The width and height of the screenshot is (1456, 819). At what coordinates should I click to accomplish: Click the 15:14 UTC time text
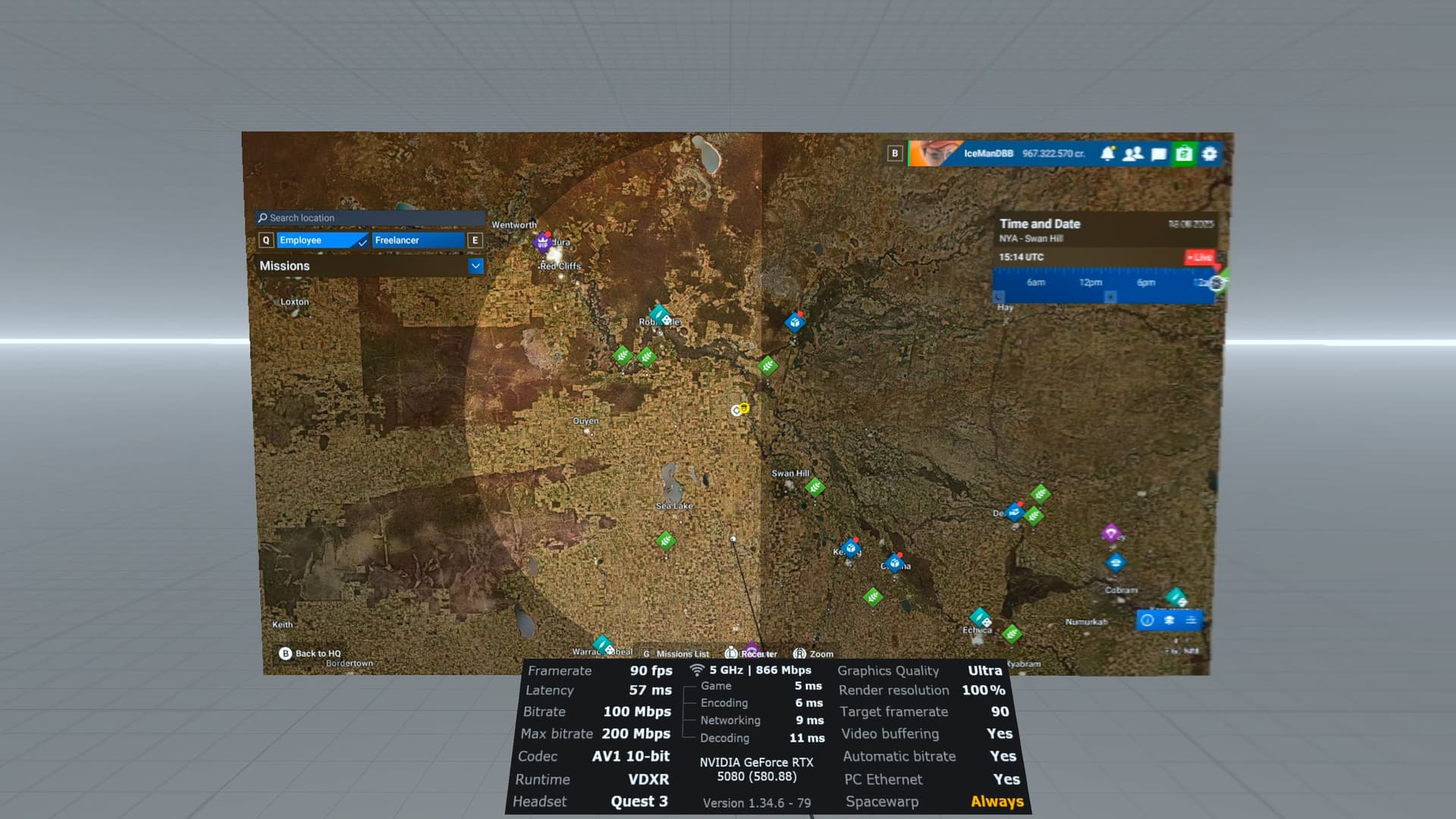[x=1021, y=257]
